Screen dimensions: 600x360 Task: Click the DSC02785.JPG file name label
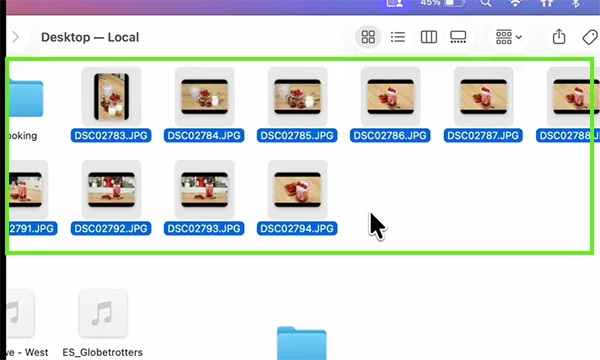click(x=297, y=135)
